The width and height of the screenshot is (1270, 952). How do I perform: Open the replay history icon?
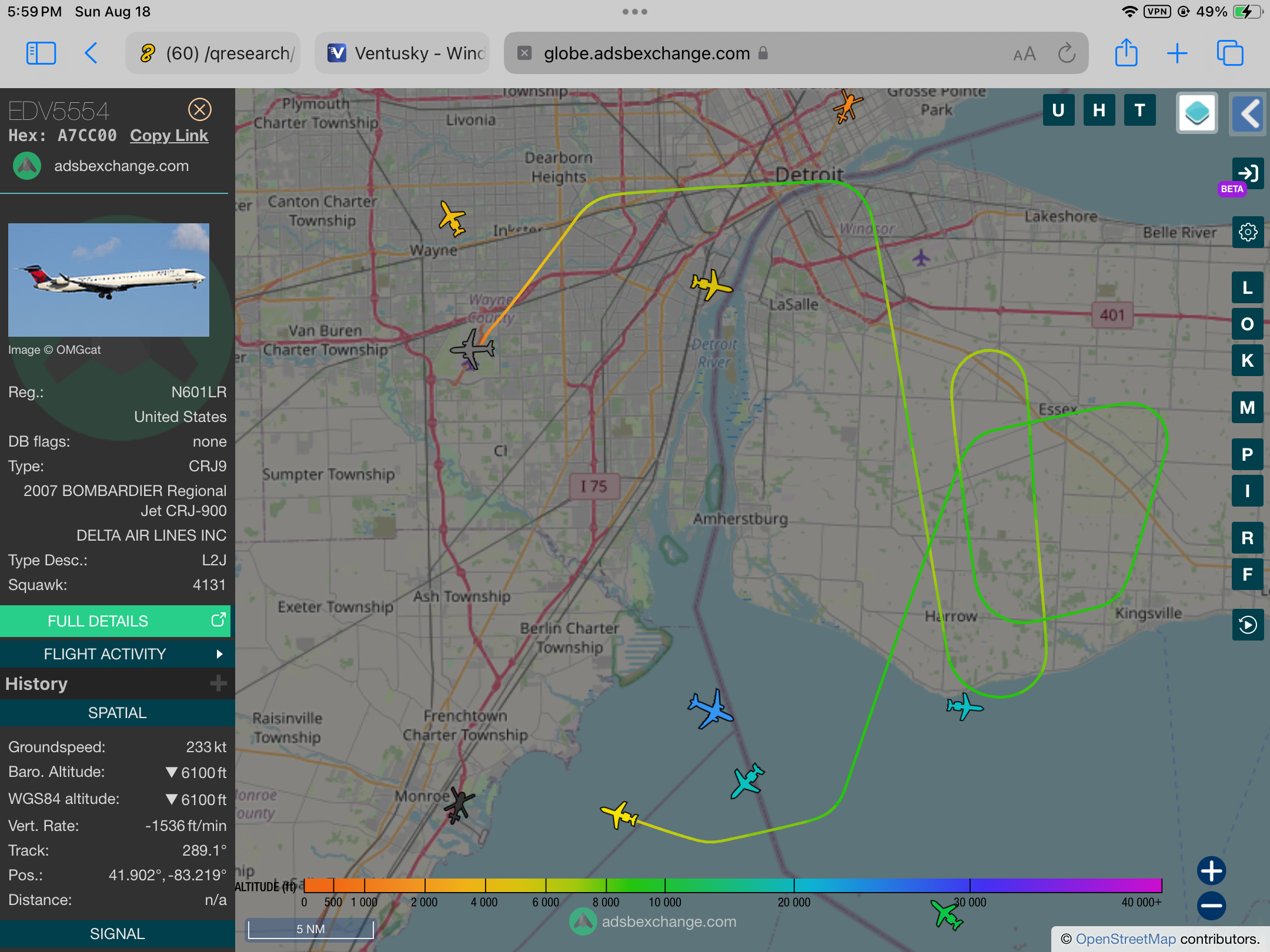1248,625
